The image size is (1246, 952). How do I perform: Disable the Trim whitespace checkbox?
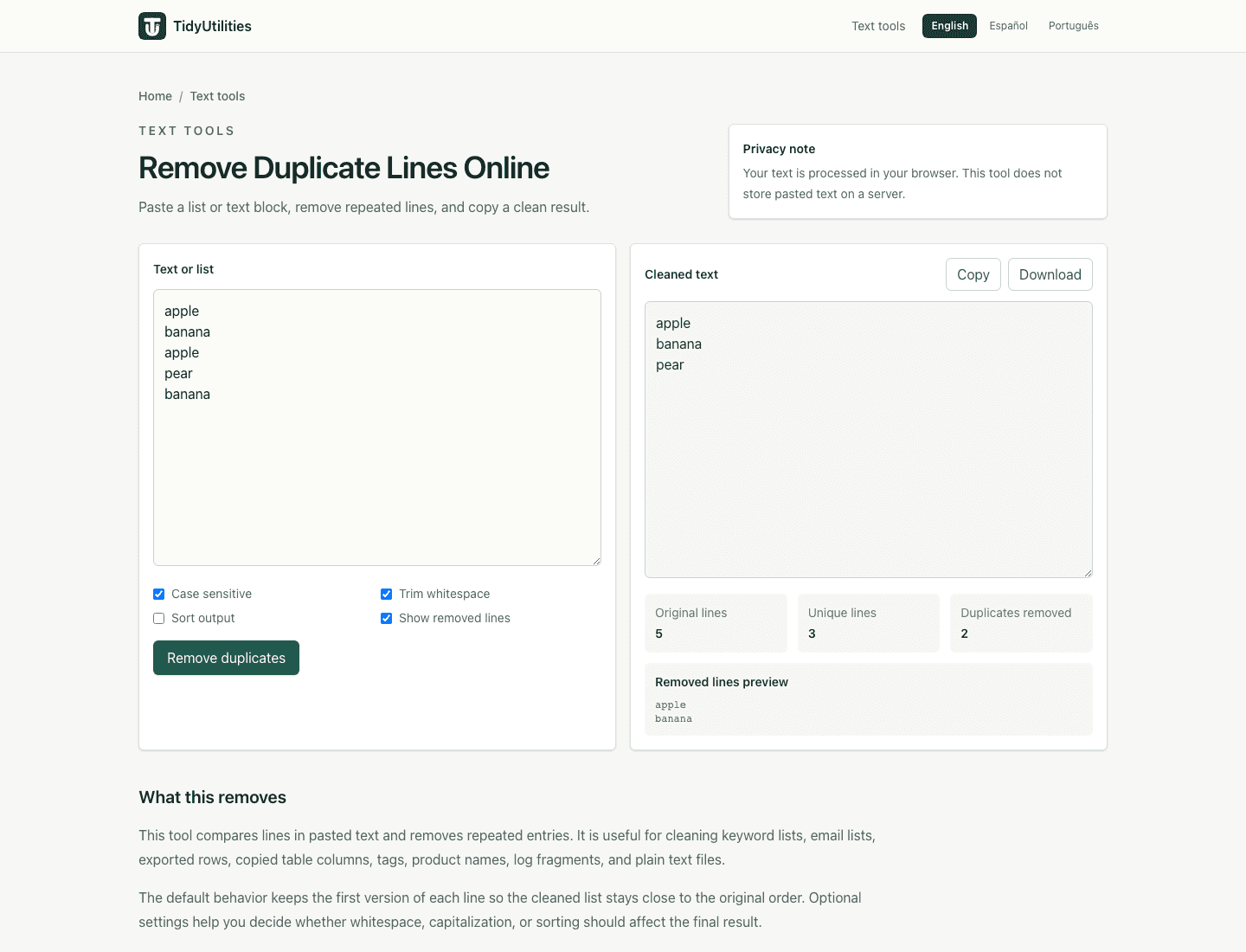click(x=386, y=594)
